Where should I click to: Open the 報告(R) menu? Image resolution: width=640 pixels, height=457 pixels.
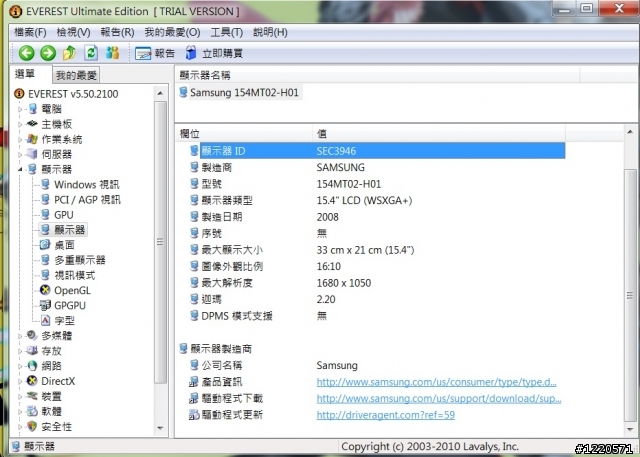point(117,32)
